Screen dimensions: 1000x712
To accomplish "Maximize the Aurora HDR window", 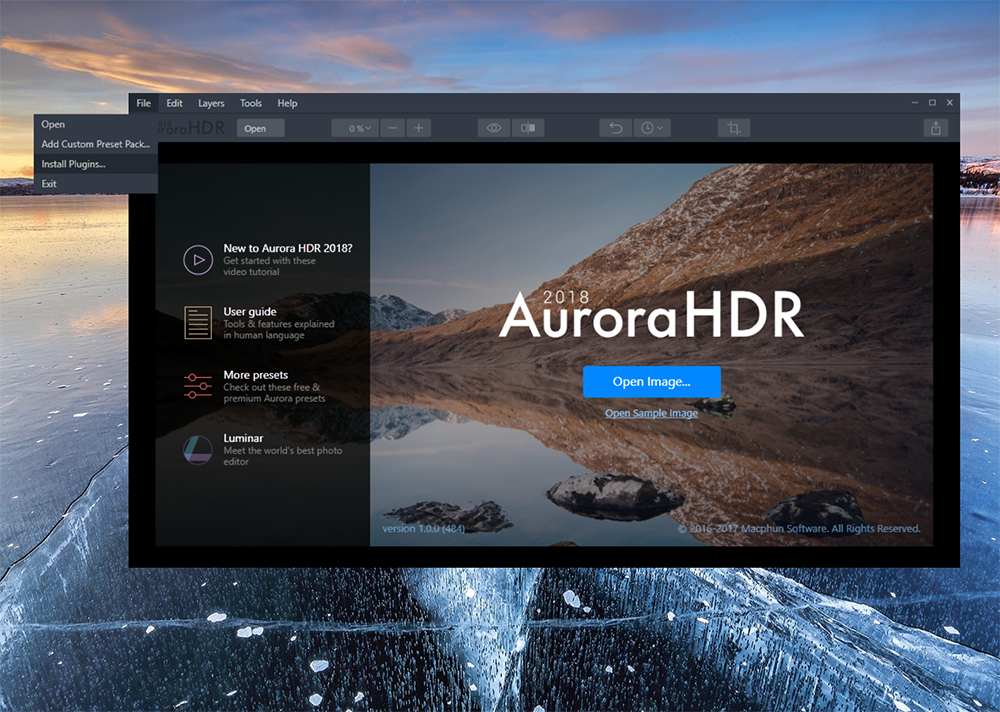I will tap(932, 103).
